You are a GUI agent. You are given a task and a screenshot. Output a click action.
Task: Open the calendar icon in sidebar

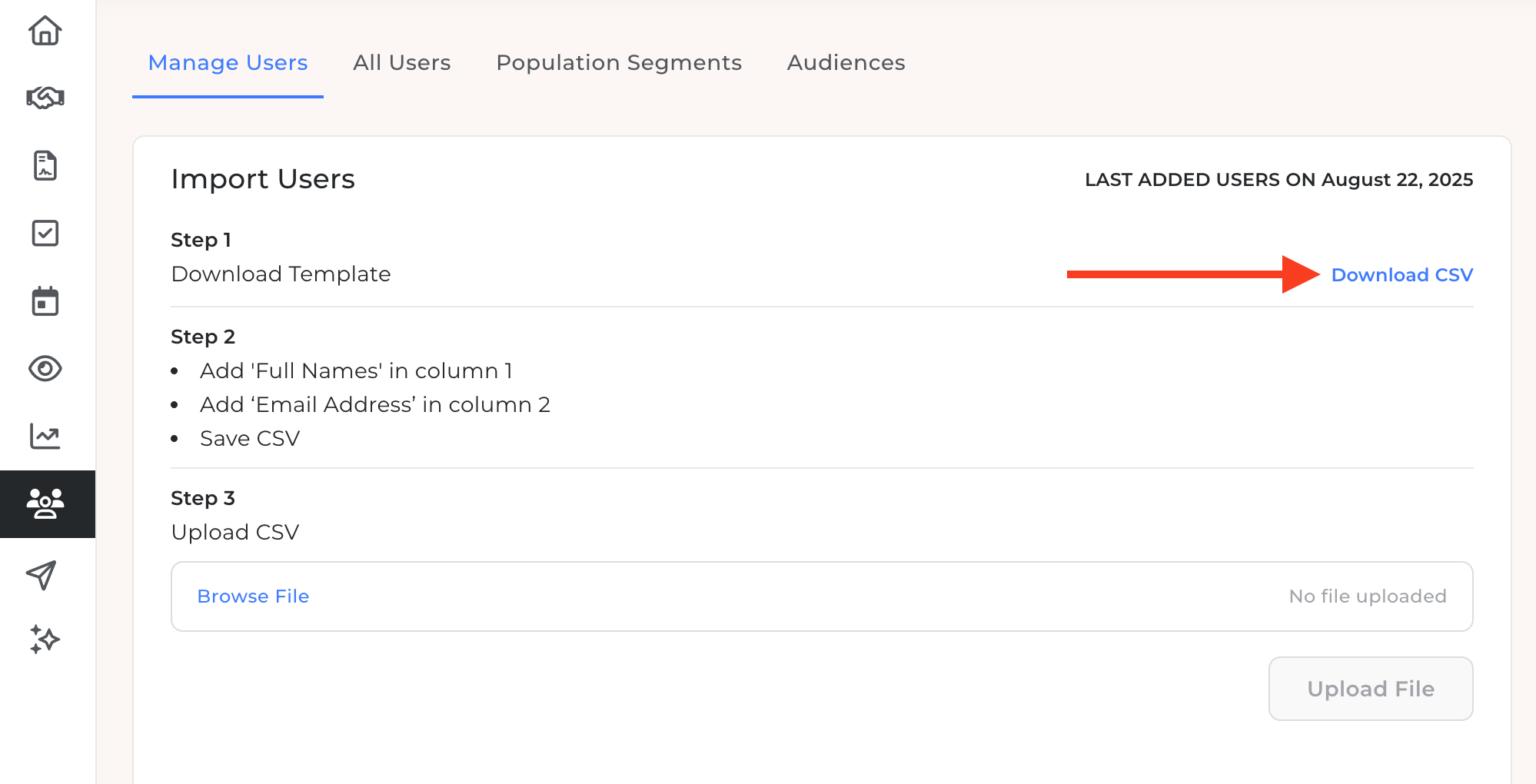(x=45, y=301)
